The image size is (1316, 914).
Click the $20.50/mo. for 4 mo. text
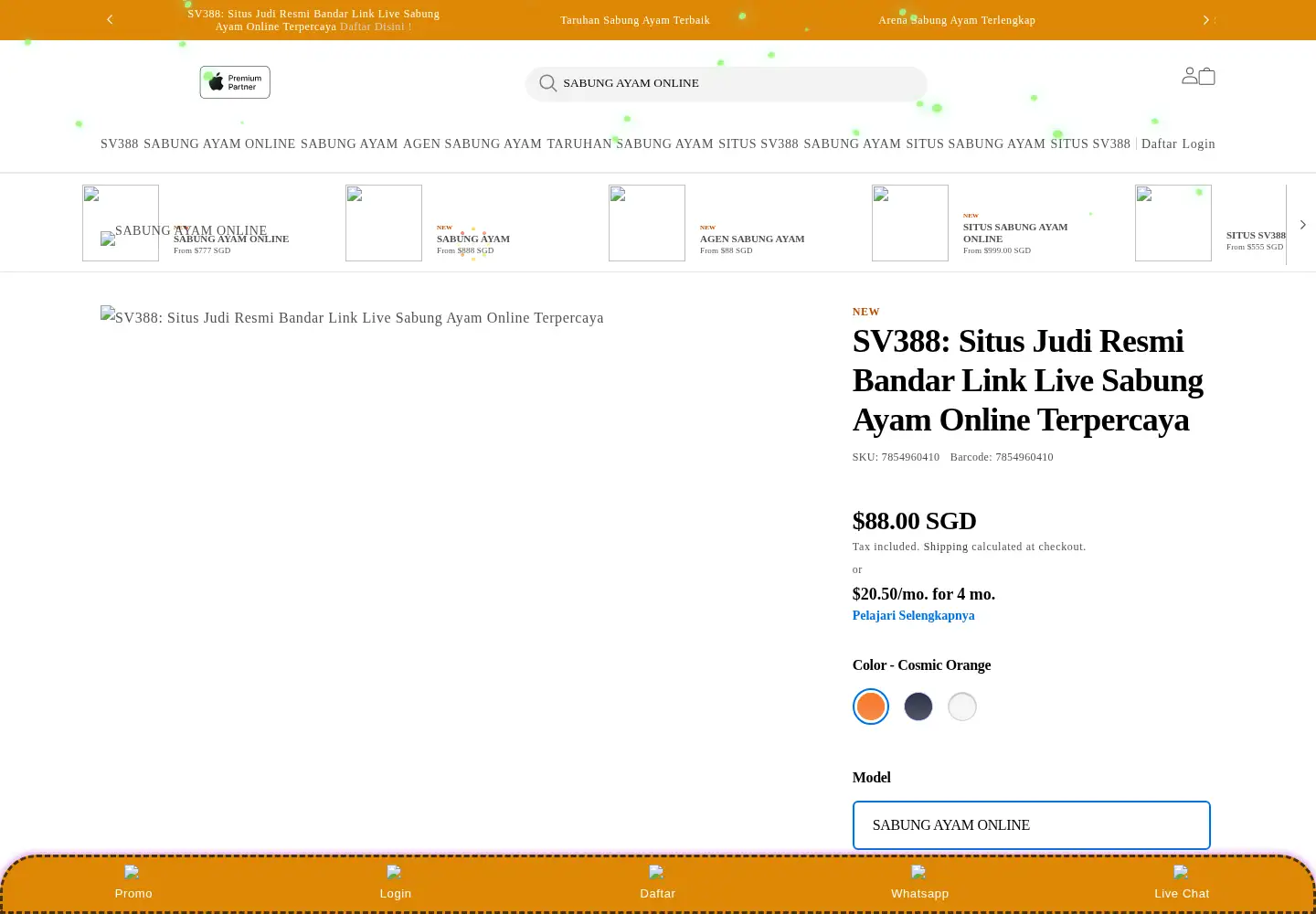click(x=924, y=594)
